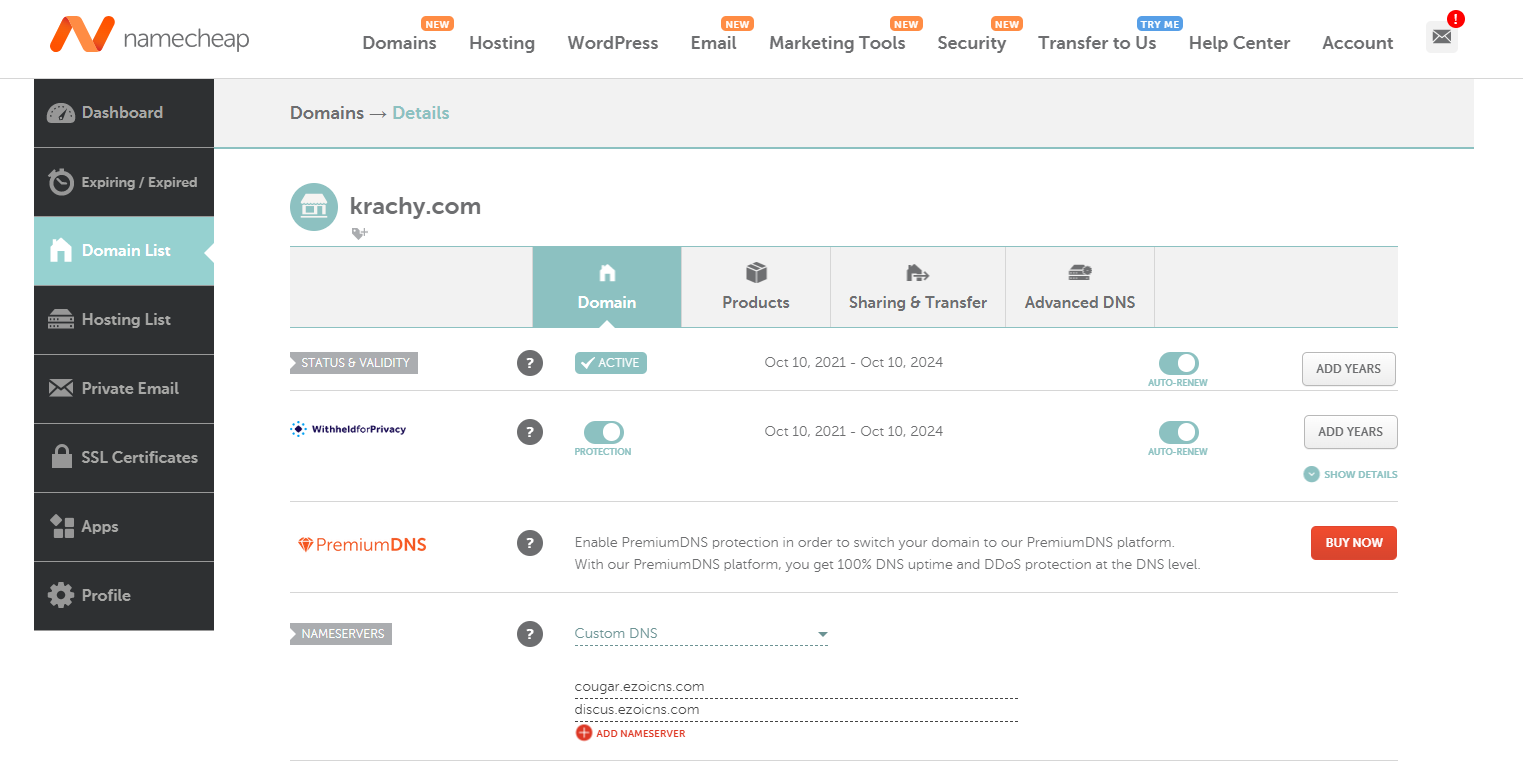Switch to the Products tab

[x=756, y=287]
